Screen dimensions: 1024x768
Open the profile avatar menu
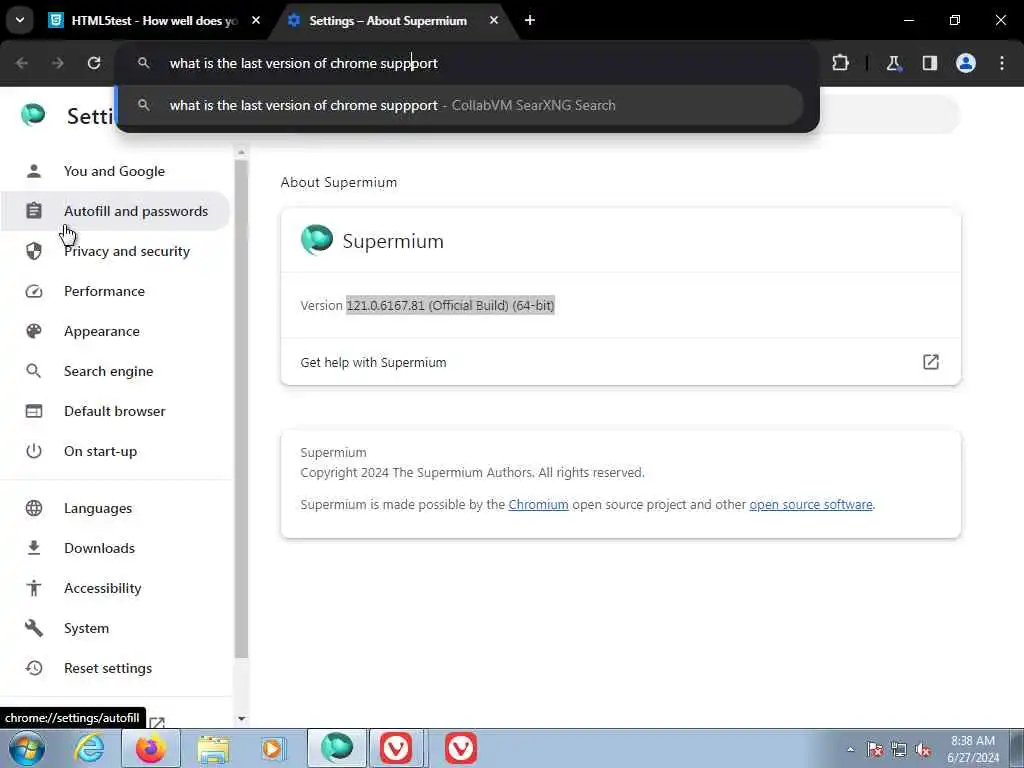[x=966, y=63]
